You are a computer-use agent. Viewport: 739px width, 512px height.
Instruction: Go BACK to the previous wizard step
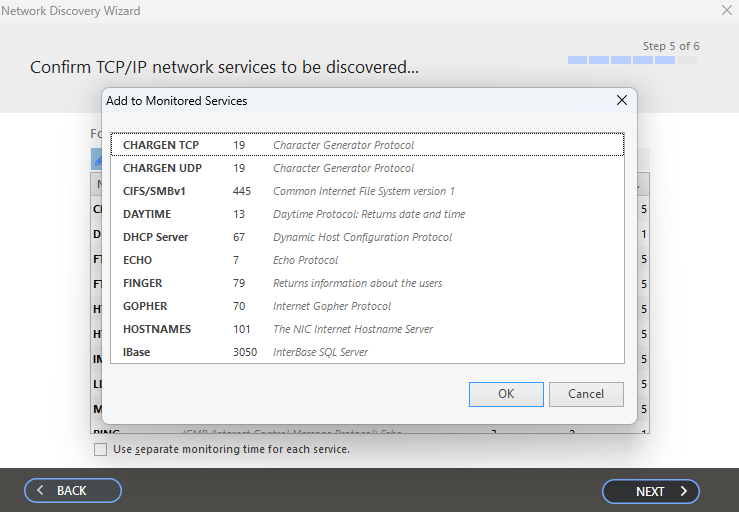tap(72, 491)
